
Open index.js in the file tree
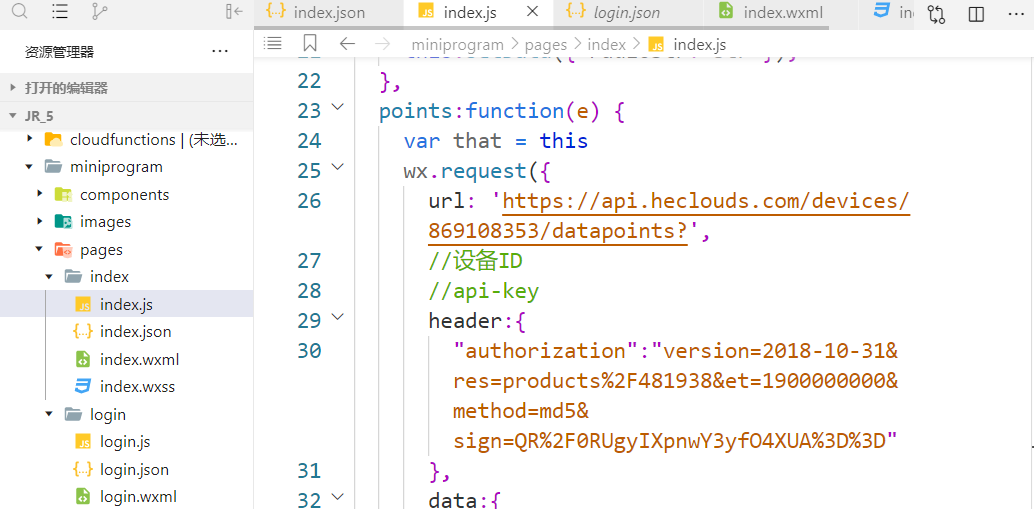coord(127,304)
